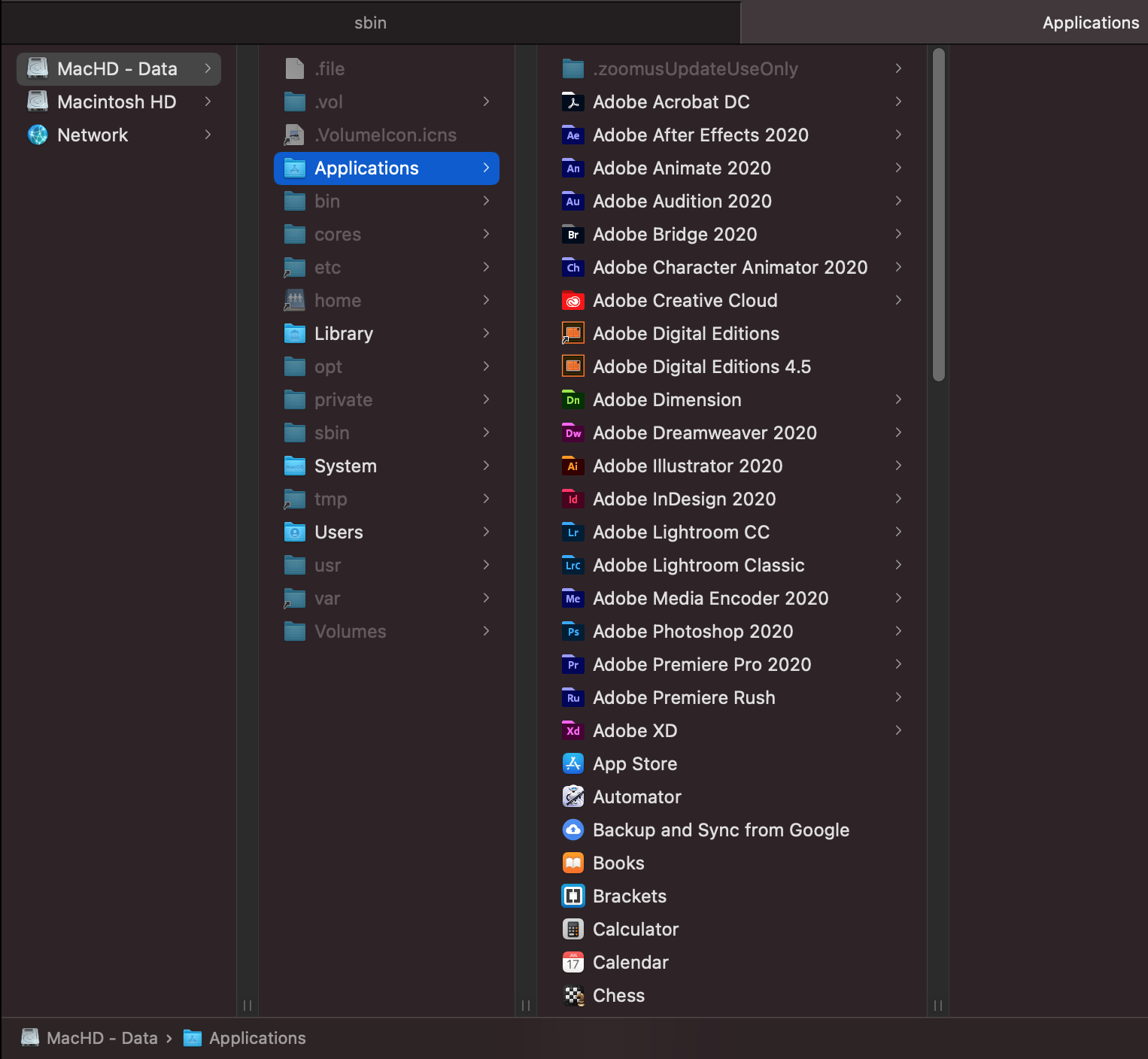Click MacHD - Data in path bar
1148x1059 pixels.
[x=90, y=1038]
